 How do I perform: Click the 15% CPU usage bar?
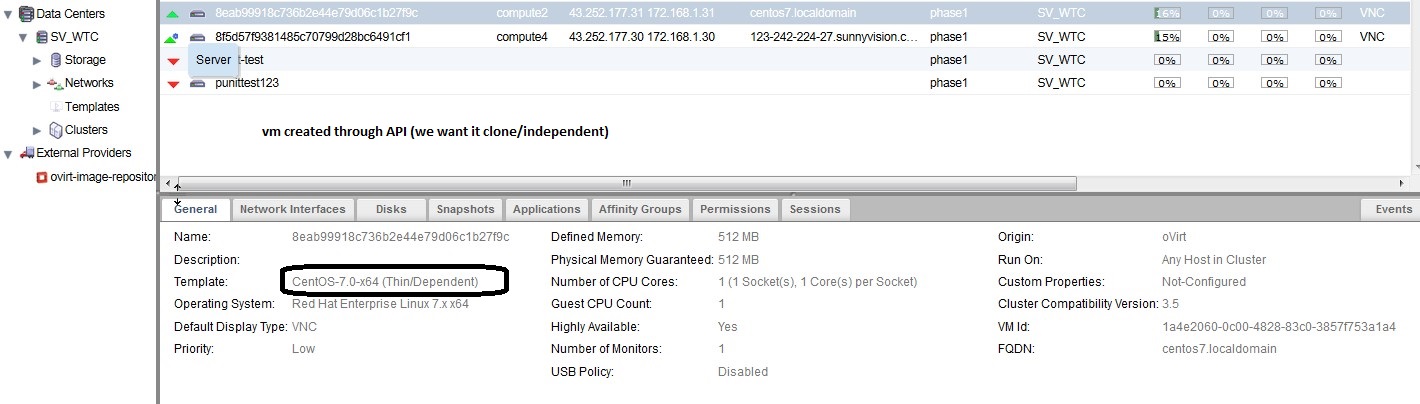[x=1167, y=37]
